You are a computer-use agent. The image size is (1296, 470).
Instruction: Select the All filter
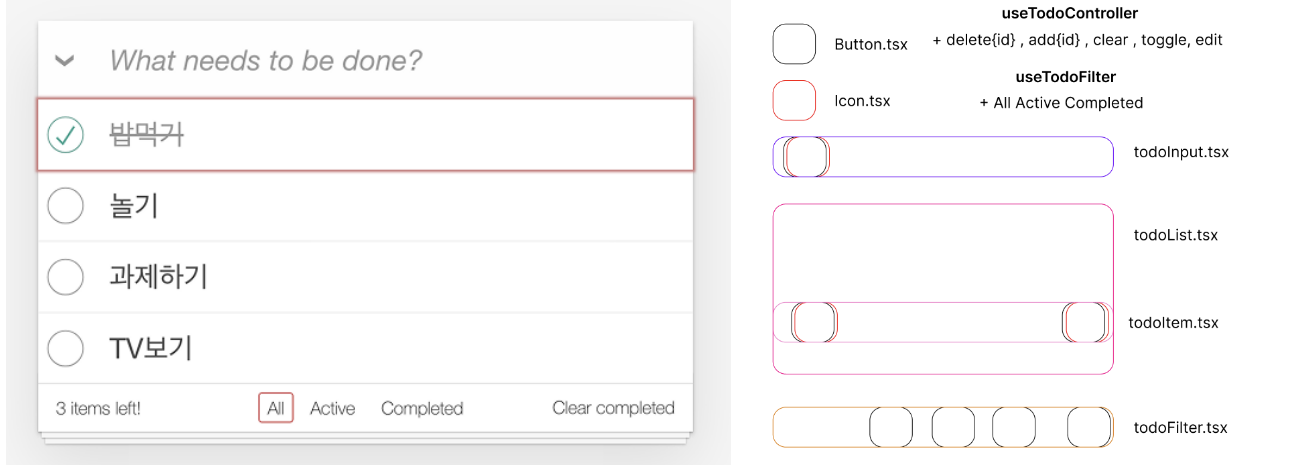[276, 408]
